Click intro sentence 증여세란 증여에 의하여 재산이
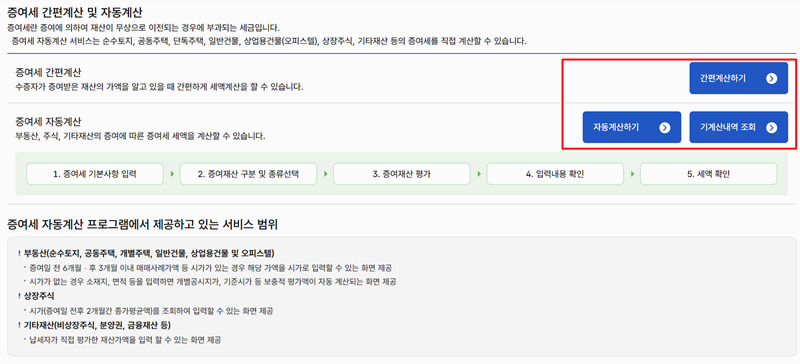Screen dimensions: 800x364 [x=143, y=28]
